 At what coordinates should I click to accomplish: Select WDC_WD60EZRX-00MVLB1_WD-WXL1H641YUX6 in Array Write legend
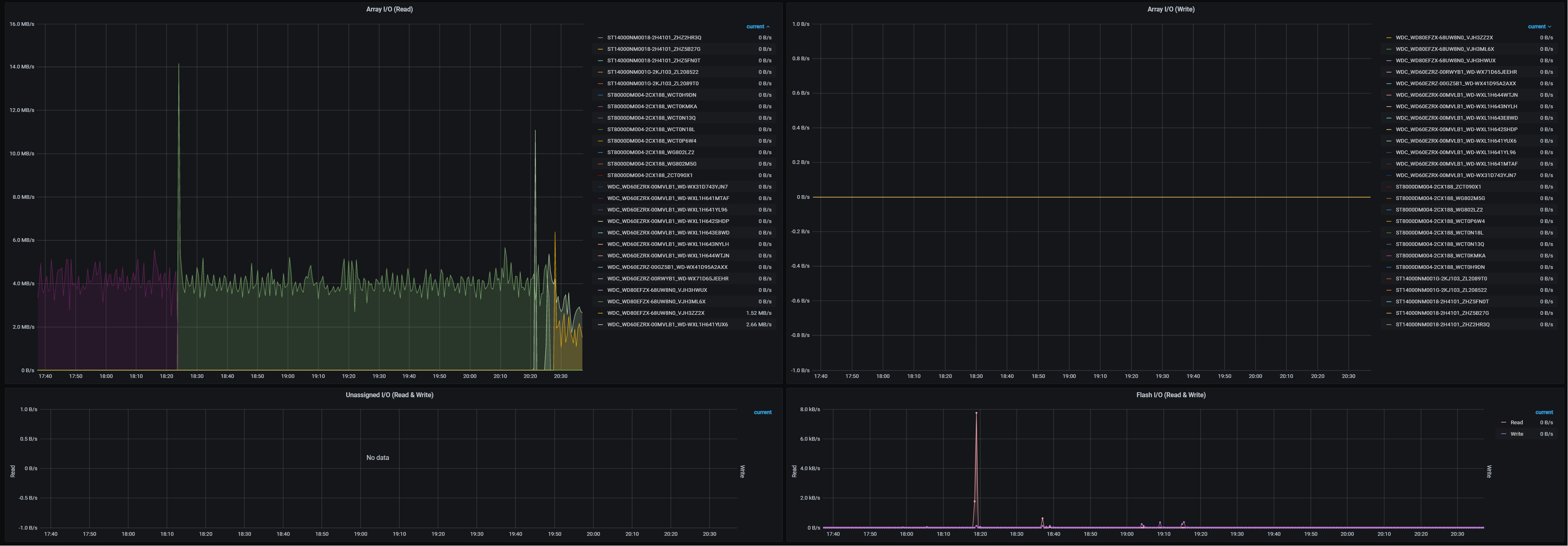coord(1456,141)
